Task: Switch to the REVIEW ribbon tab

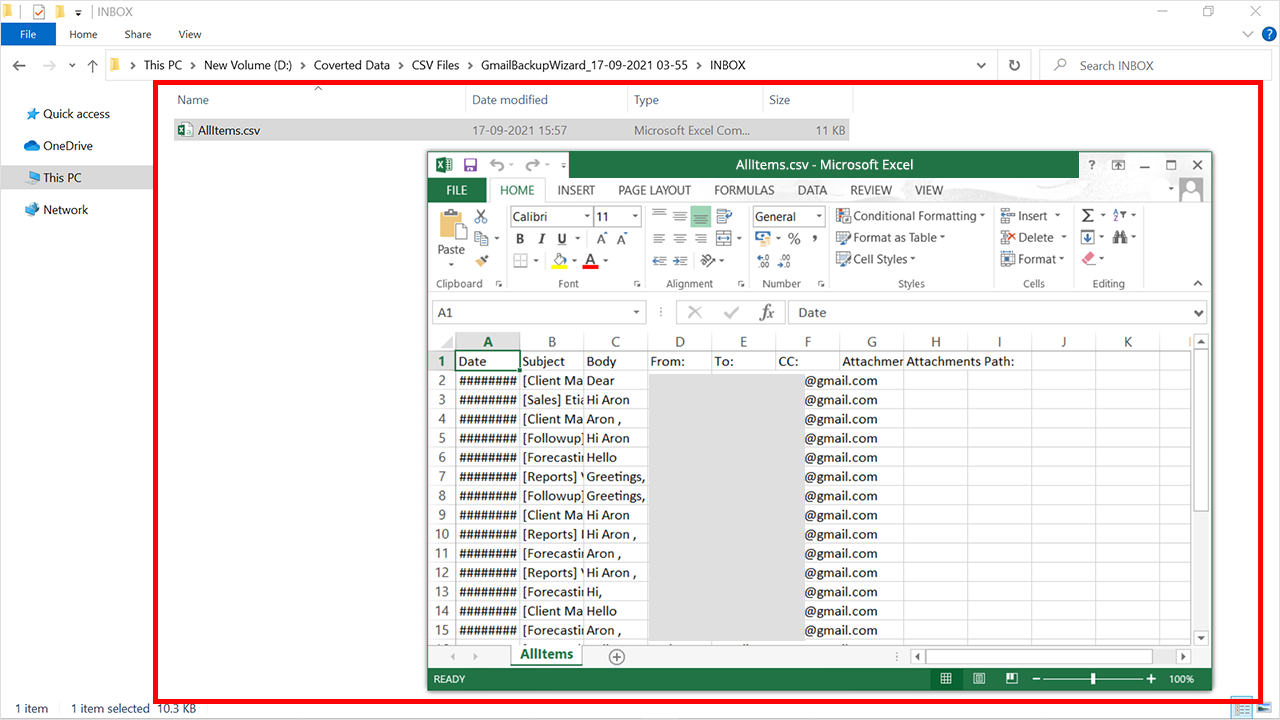Action: 871,190
